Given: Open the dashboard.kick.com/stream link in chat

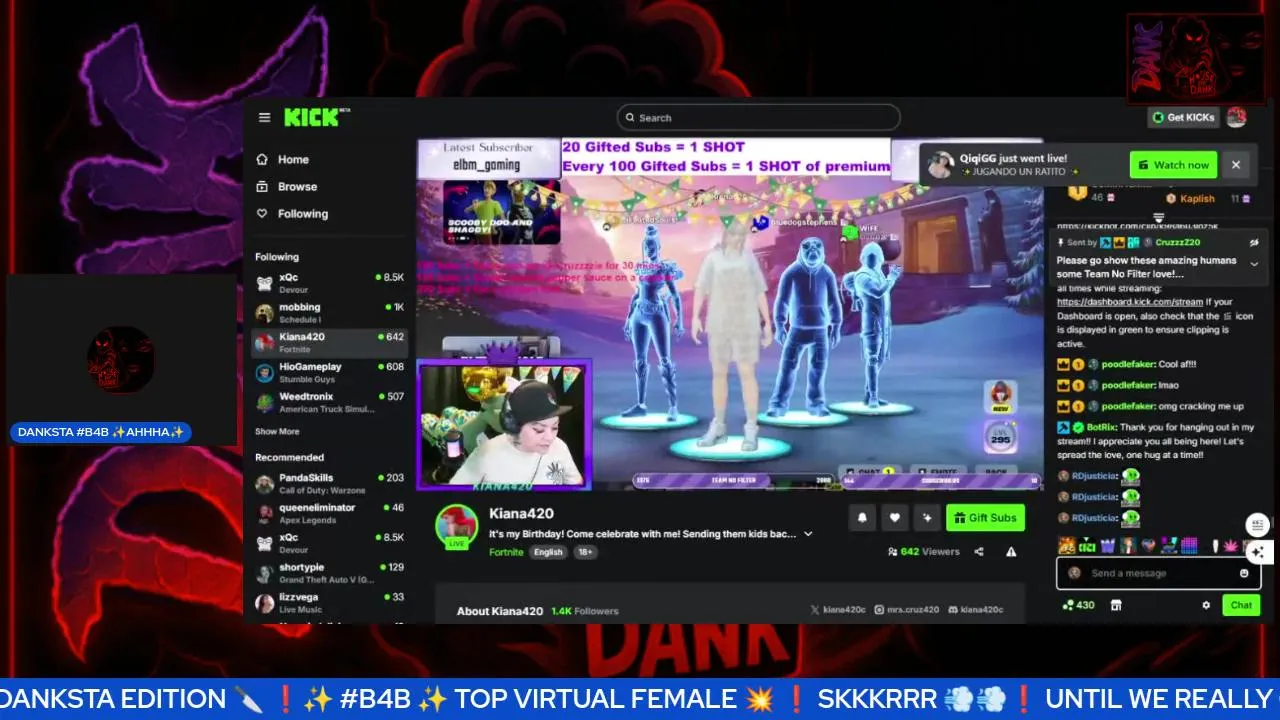Looking at the screenshot, I should [x=1130, y=302].
